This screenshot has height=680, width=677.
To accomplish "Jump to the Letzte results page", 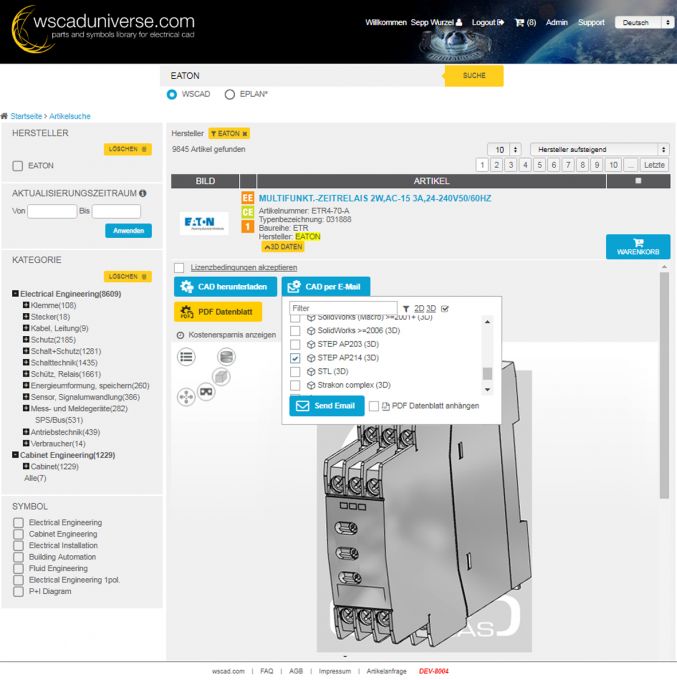I will [x=654, y=165].
